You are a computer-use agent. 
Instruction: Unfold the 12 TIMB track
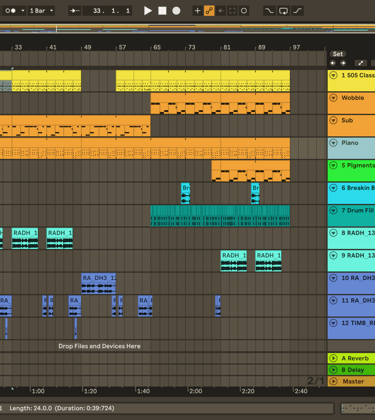coord(333,323)
